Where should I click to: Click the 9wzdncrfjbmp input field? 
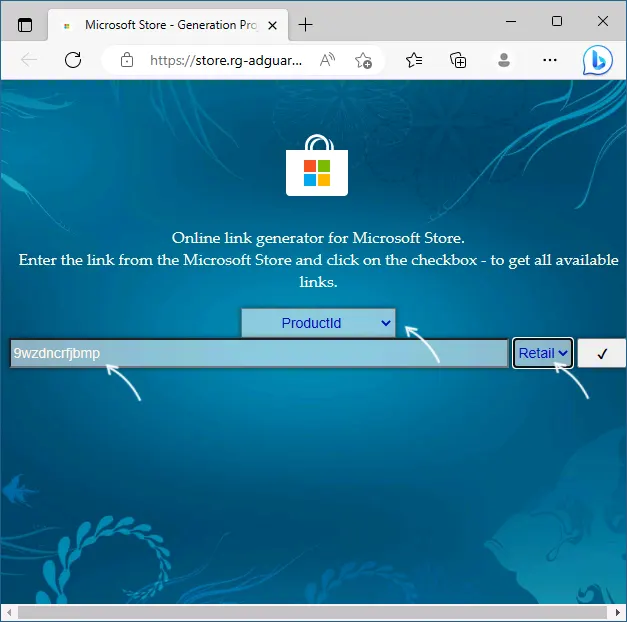259,353
